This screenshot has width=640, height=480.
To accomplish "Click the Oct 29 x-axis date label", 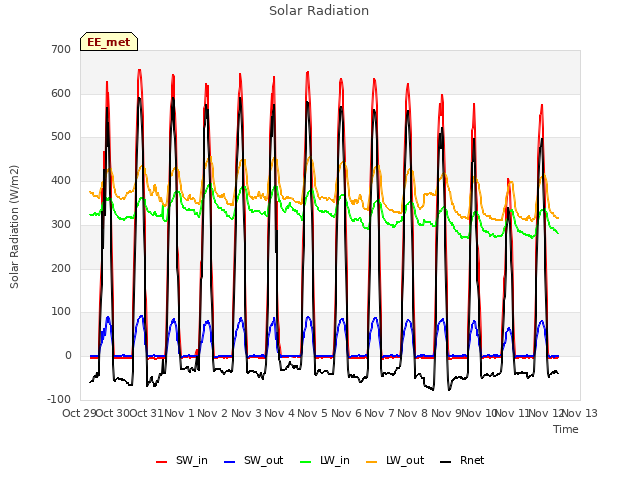I will [x=79, y=413].
